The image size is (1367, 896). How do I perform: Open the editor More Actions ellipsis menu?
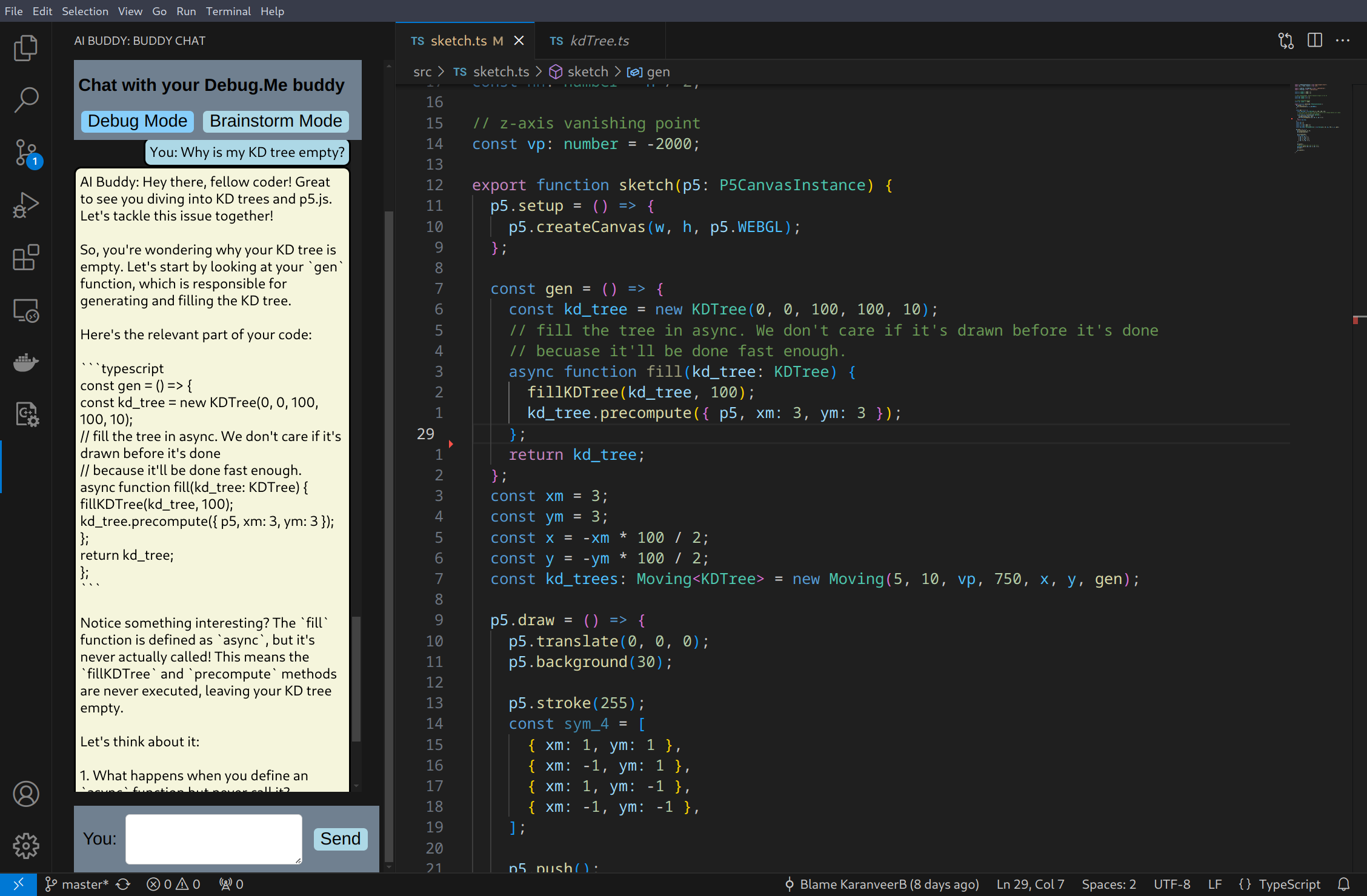(1343, 41)
